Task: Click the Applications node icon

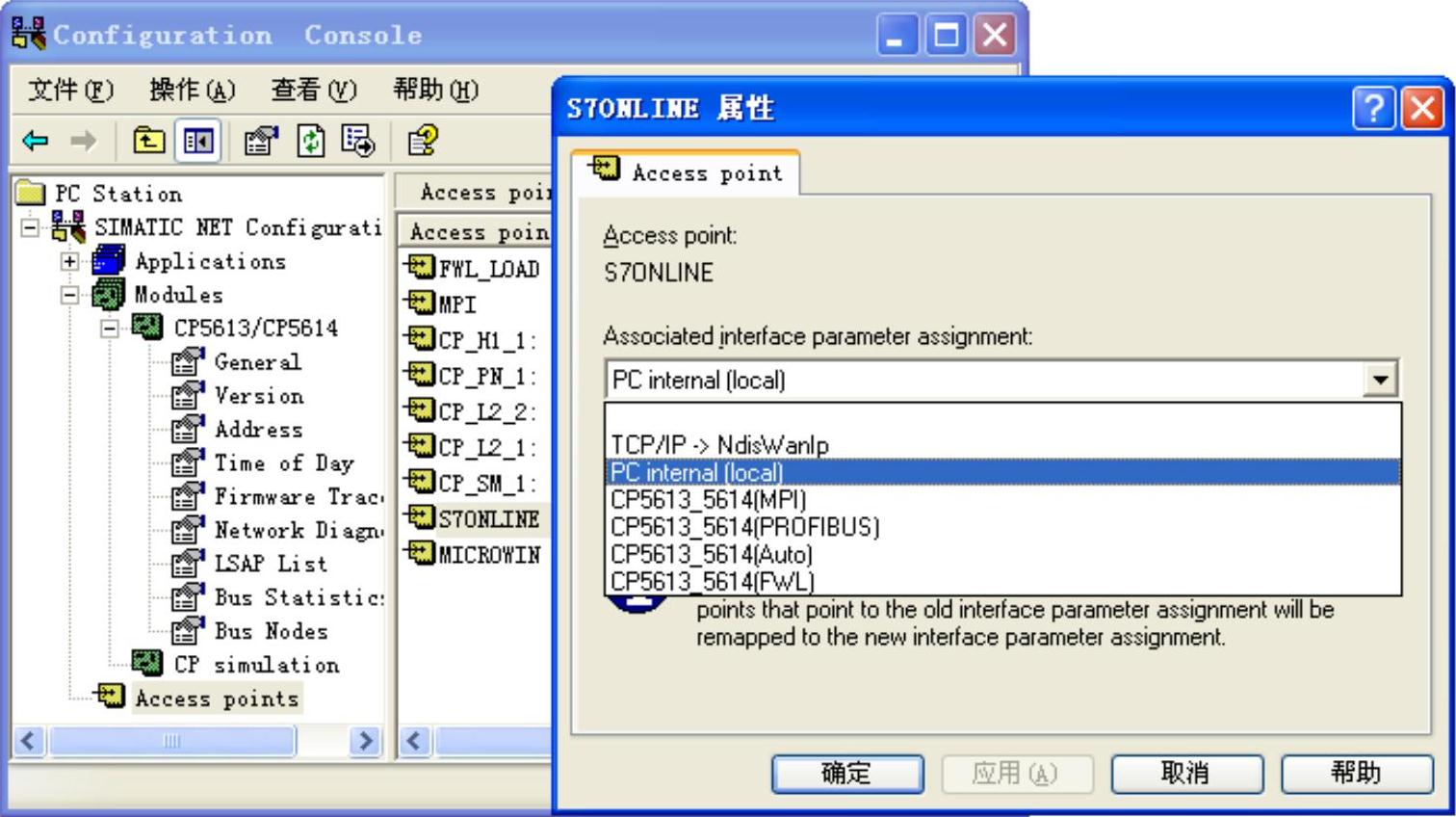Action: (x=108, y=260)
